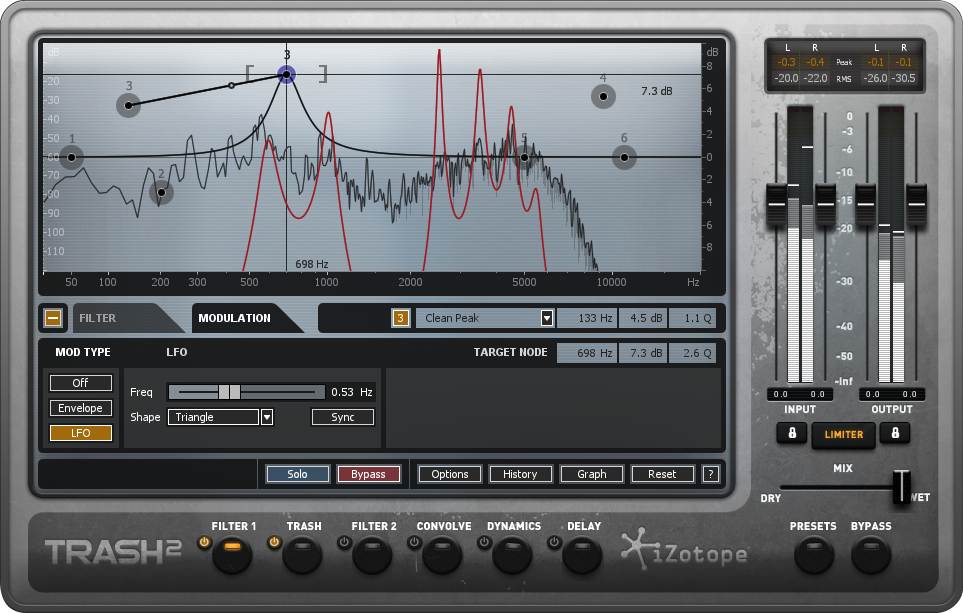Click the input link lock icon

[x=792, y=433]
